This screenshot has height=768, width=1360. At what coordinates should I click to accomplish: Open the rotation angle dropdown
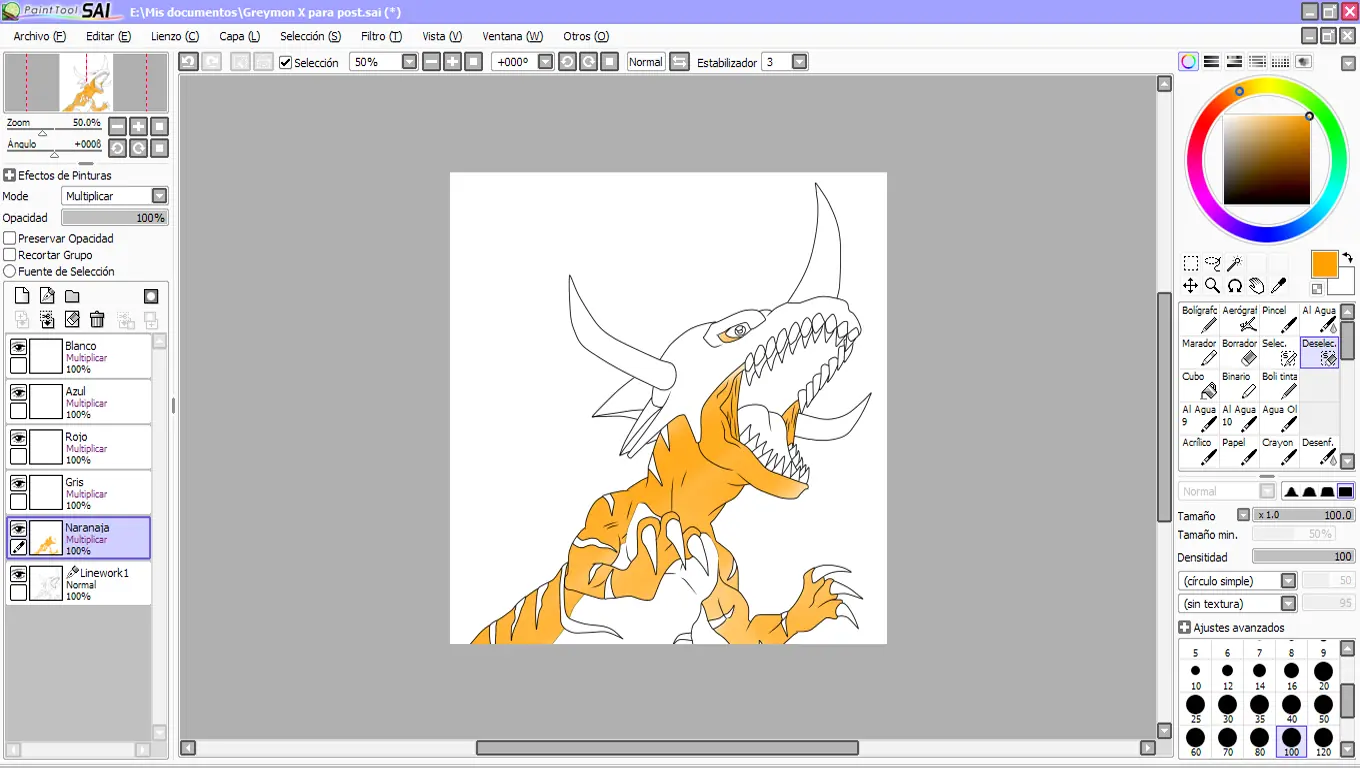point(545,62)
